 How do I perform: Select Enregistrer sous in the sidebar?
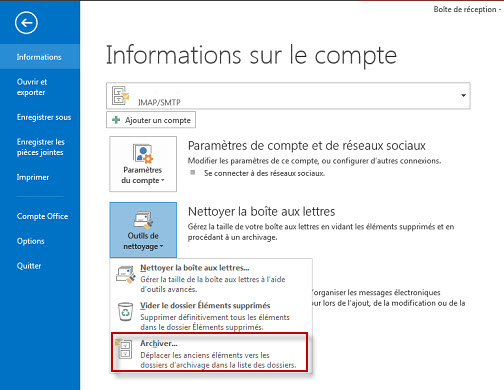(40, 117)
